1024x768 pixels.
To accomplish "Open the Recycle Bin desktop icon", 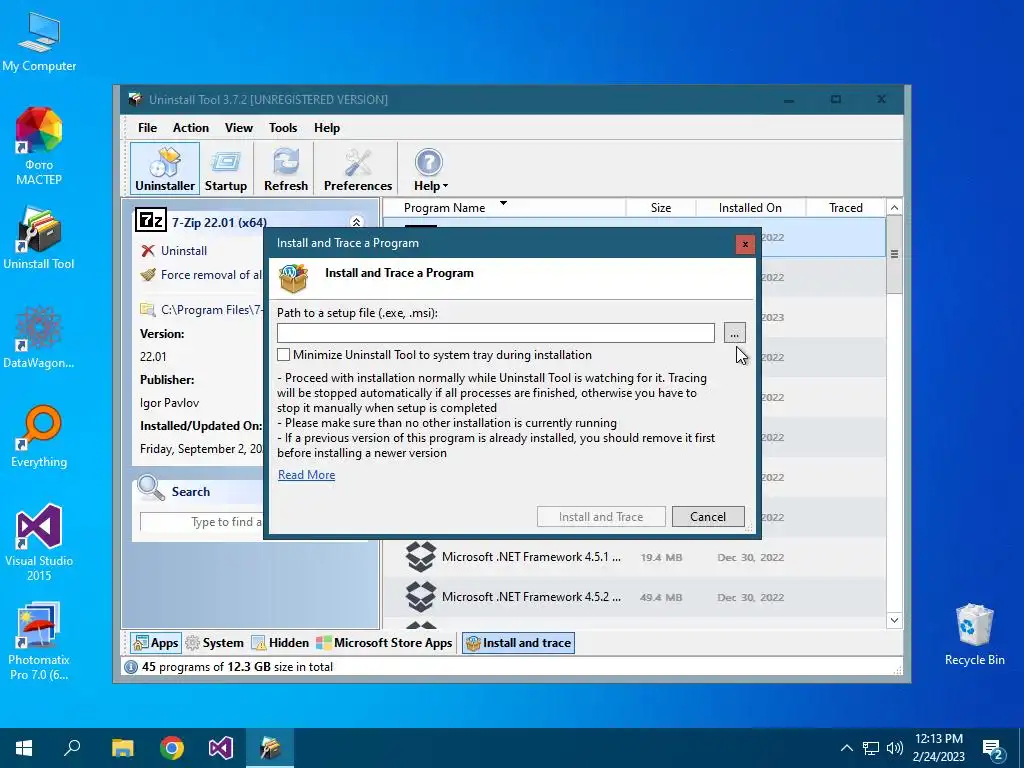I will click(974, 635).
